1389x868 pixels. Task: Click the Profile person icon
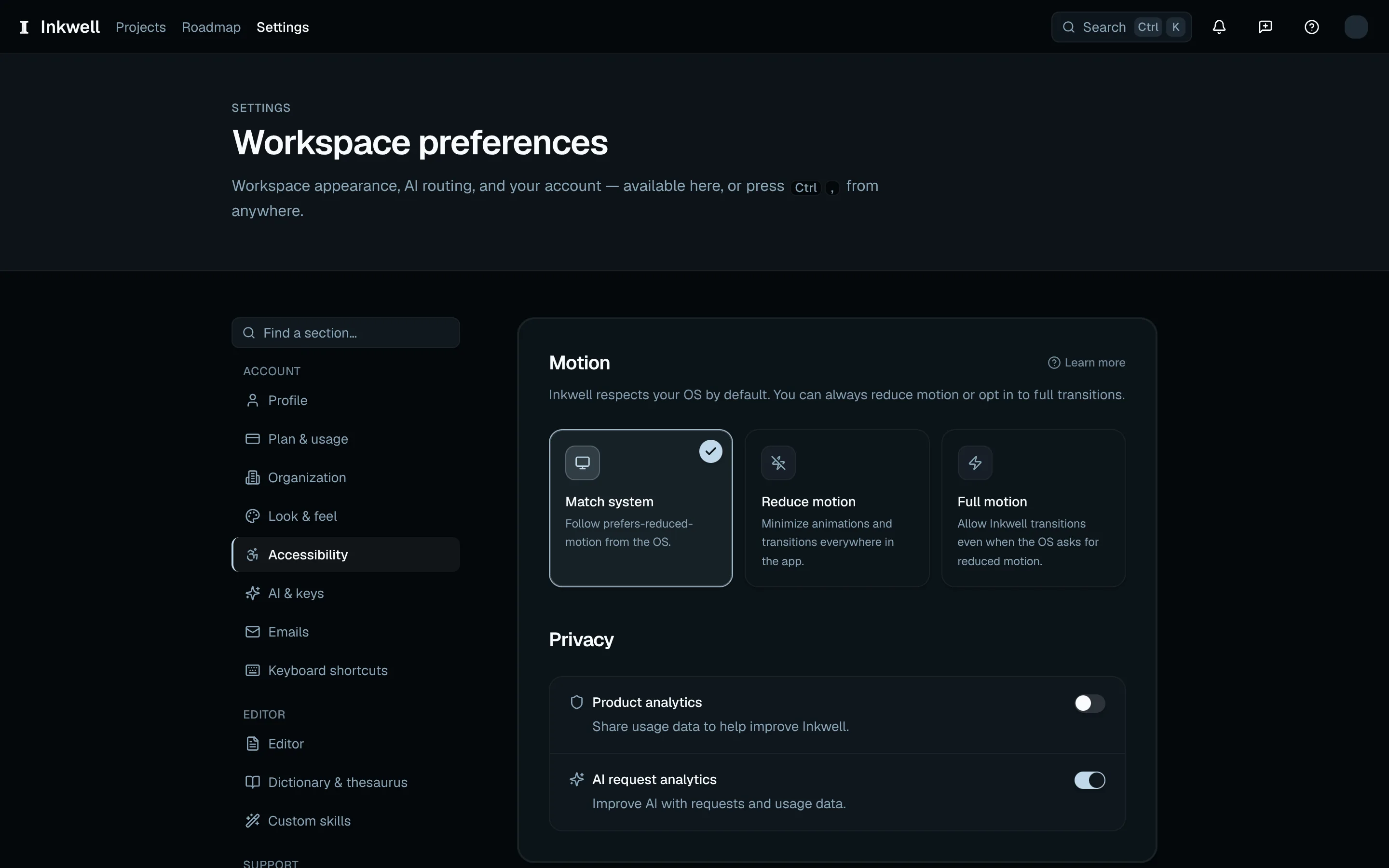click(x=253, y=400)
